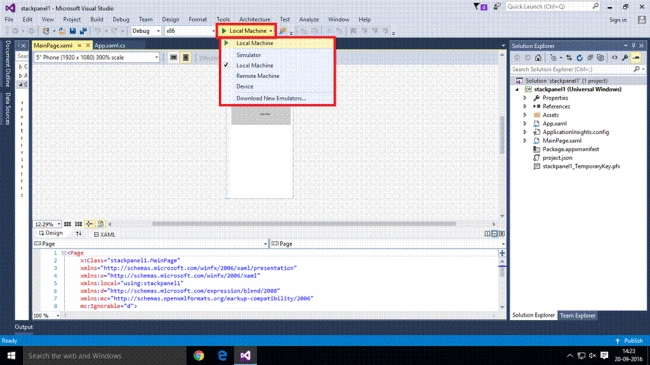Screen dimensions: 650x365
Task: Open the 5" Phone device preview dropdown
Action: click(x=97, y=58)
